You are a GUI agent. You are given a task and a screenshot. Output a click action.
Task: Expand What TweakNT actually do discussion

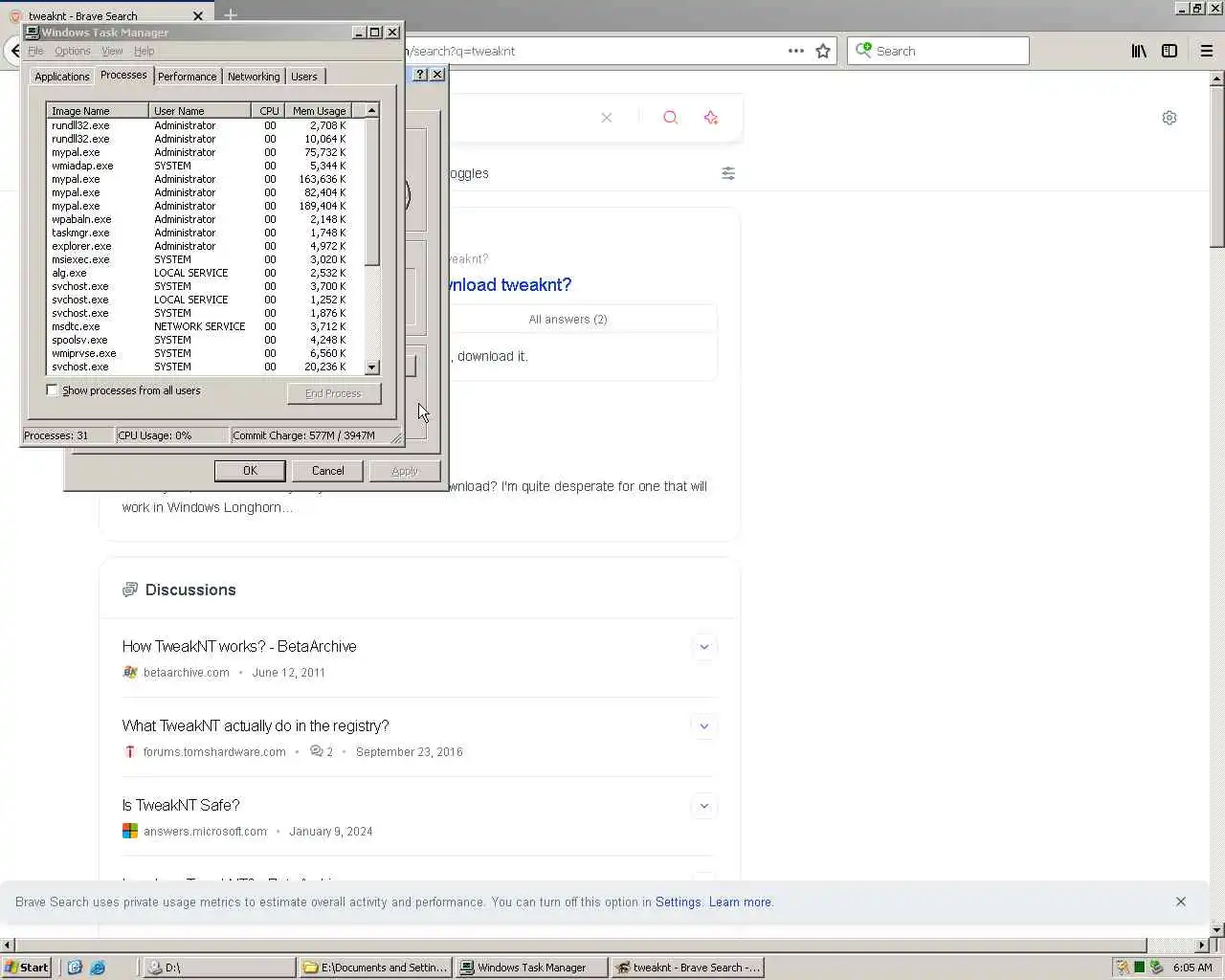[x=703, y=726]
